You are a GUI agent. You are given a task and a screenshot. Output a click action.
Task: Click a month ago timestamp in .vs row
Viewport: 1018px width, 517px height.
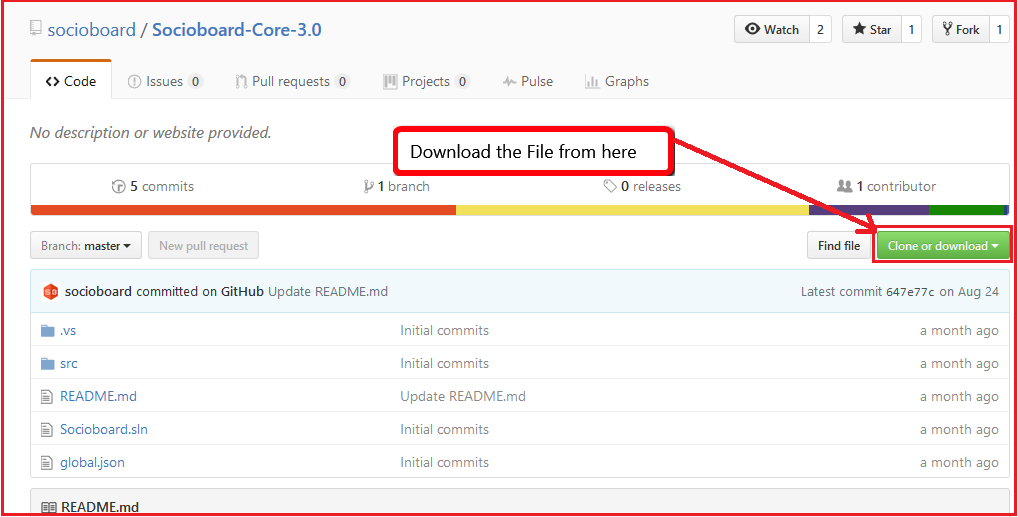pos(959,331)
